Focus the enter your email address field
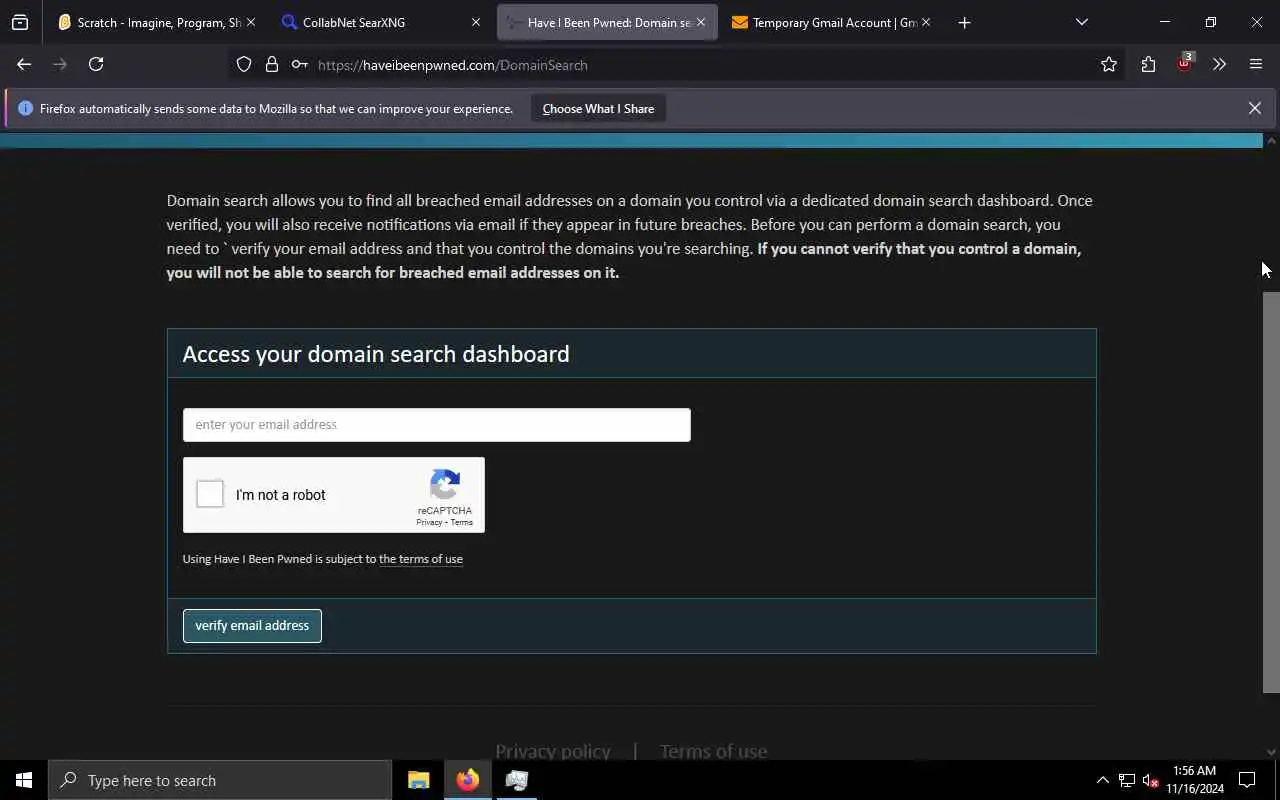 (436, 425)
